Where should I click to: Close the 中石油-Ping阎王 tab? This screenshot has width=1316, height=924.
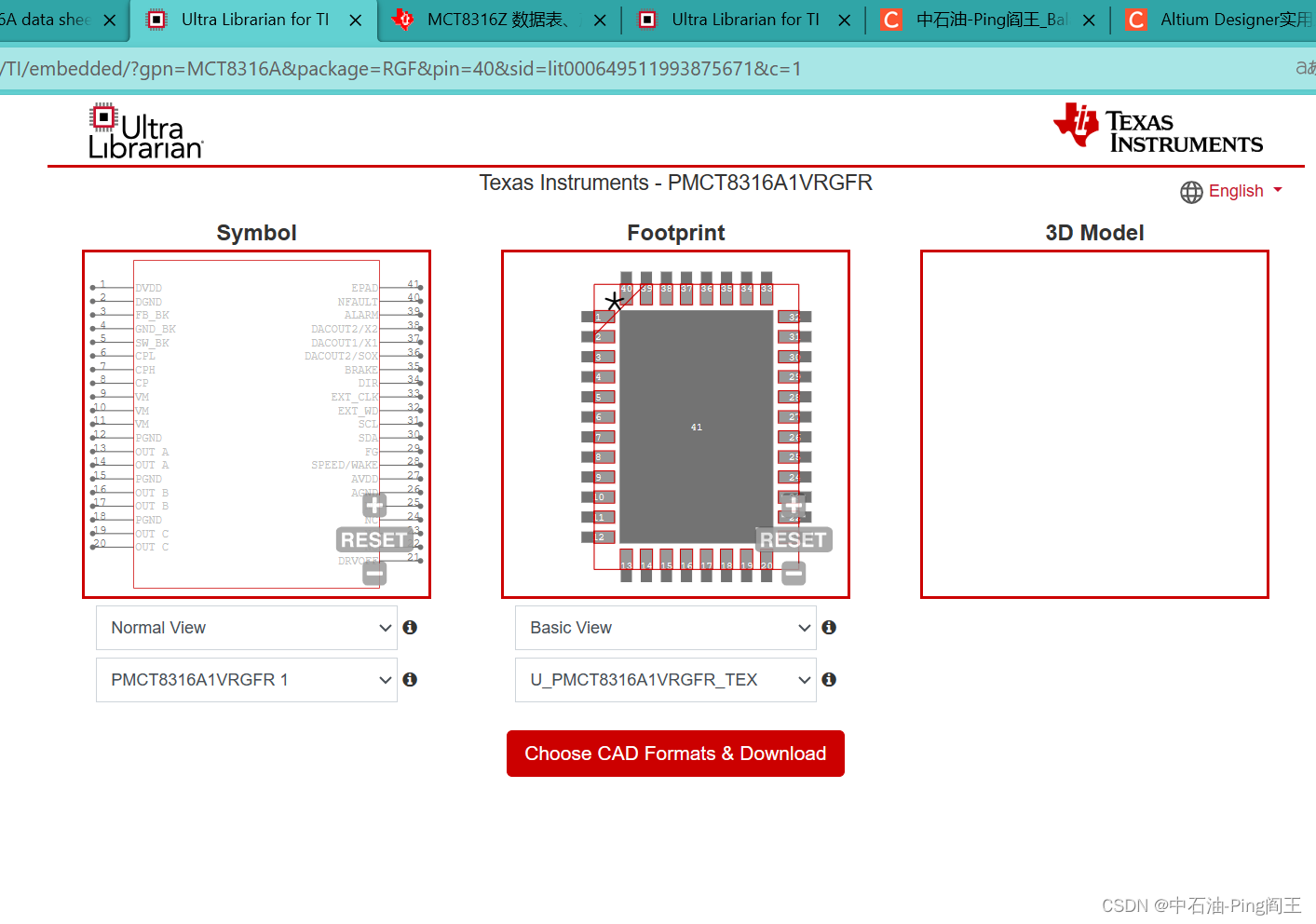[1089, 20]
